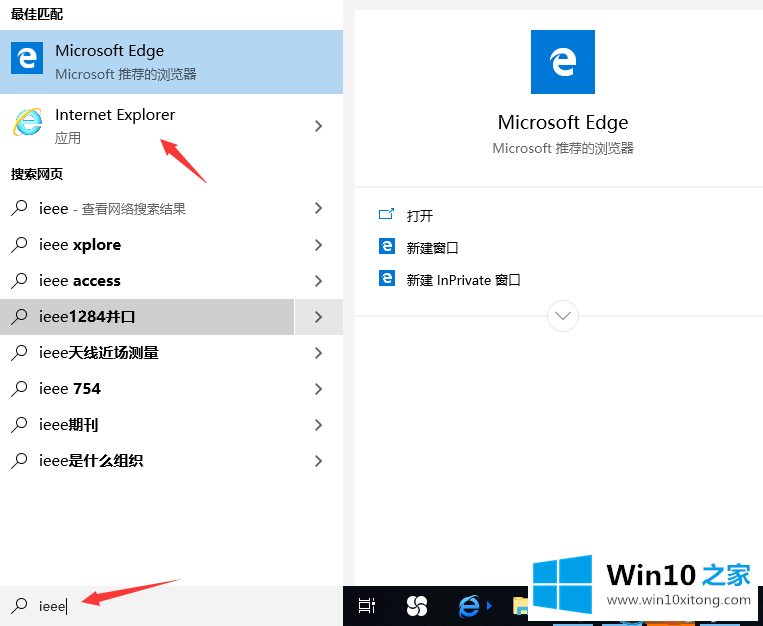
Task: Open File Explorer folder on taskbar
Action: [x=520, y=605]
